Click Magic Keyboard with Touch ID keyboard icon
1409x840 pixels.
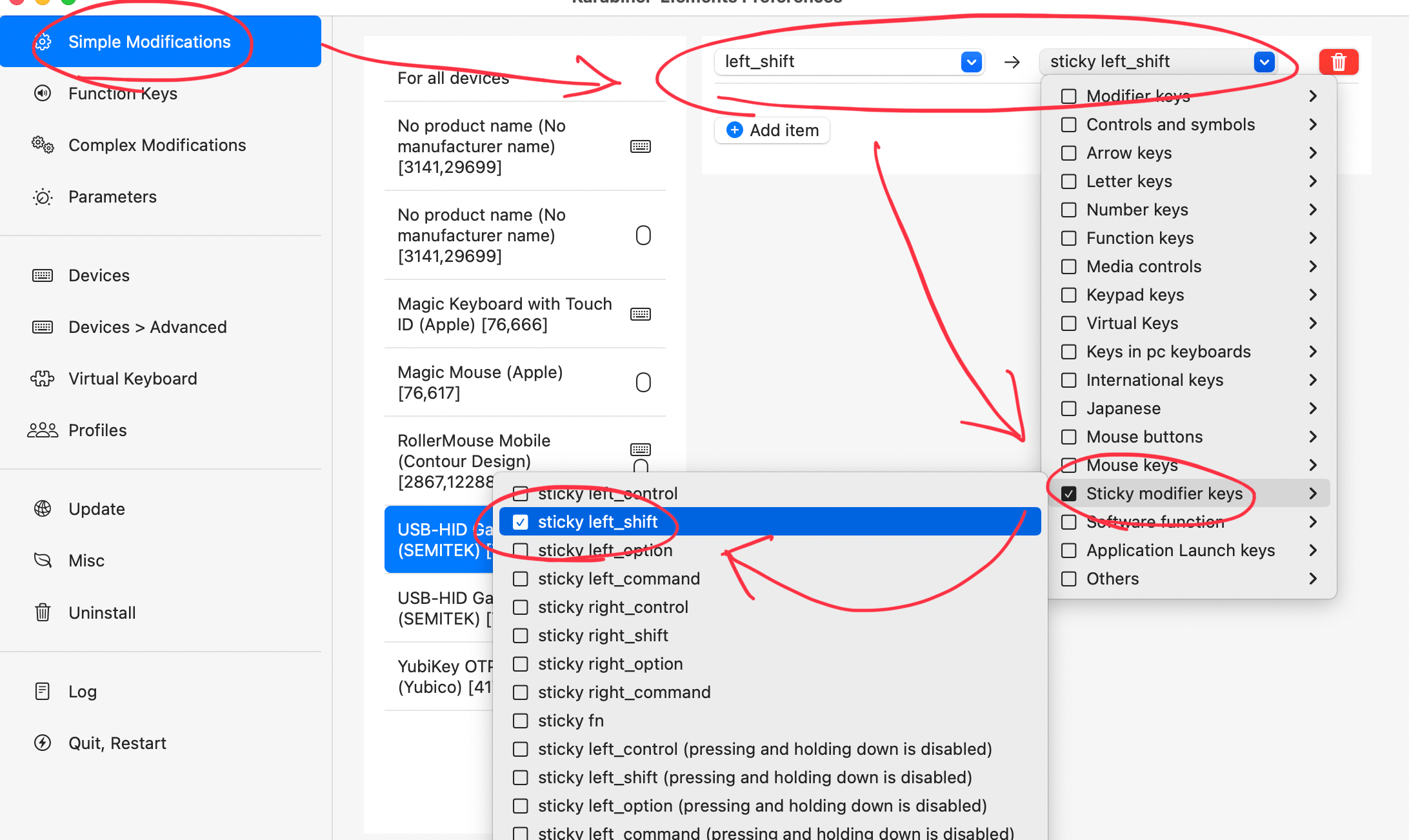pos(641,314)
